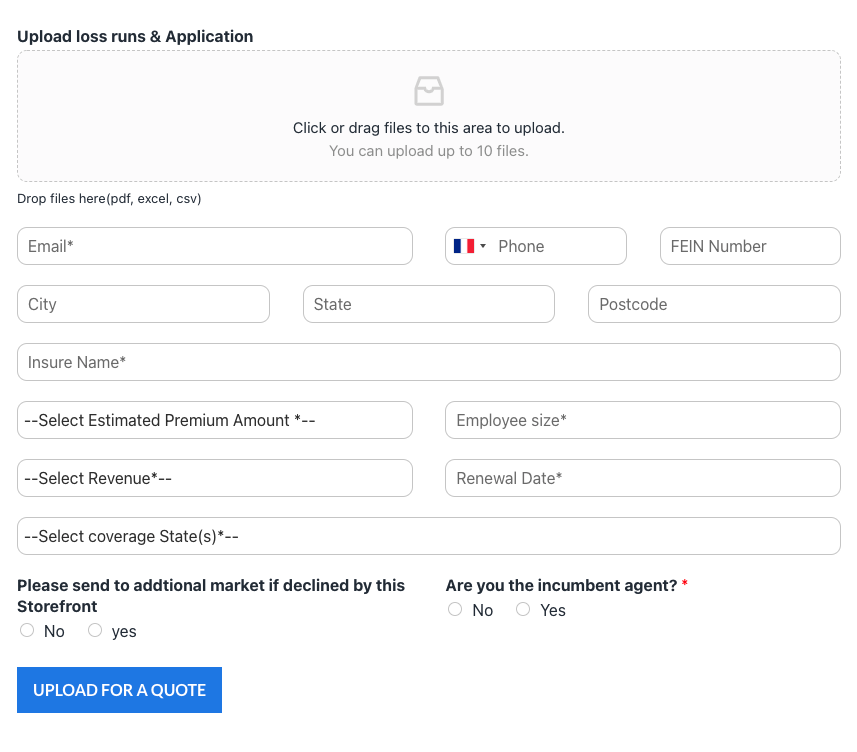Screen dimensions: 857x752
Task: Open the Select Revenue dropdown
Action: coord(215,478)
